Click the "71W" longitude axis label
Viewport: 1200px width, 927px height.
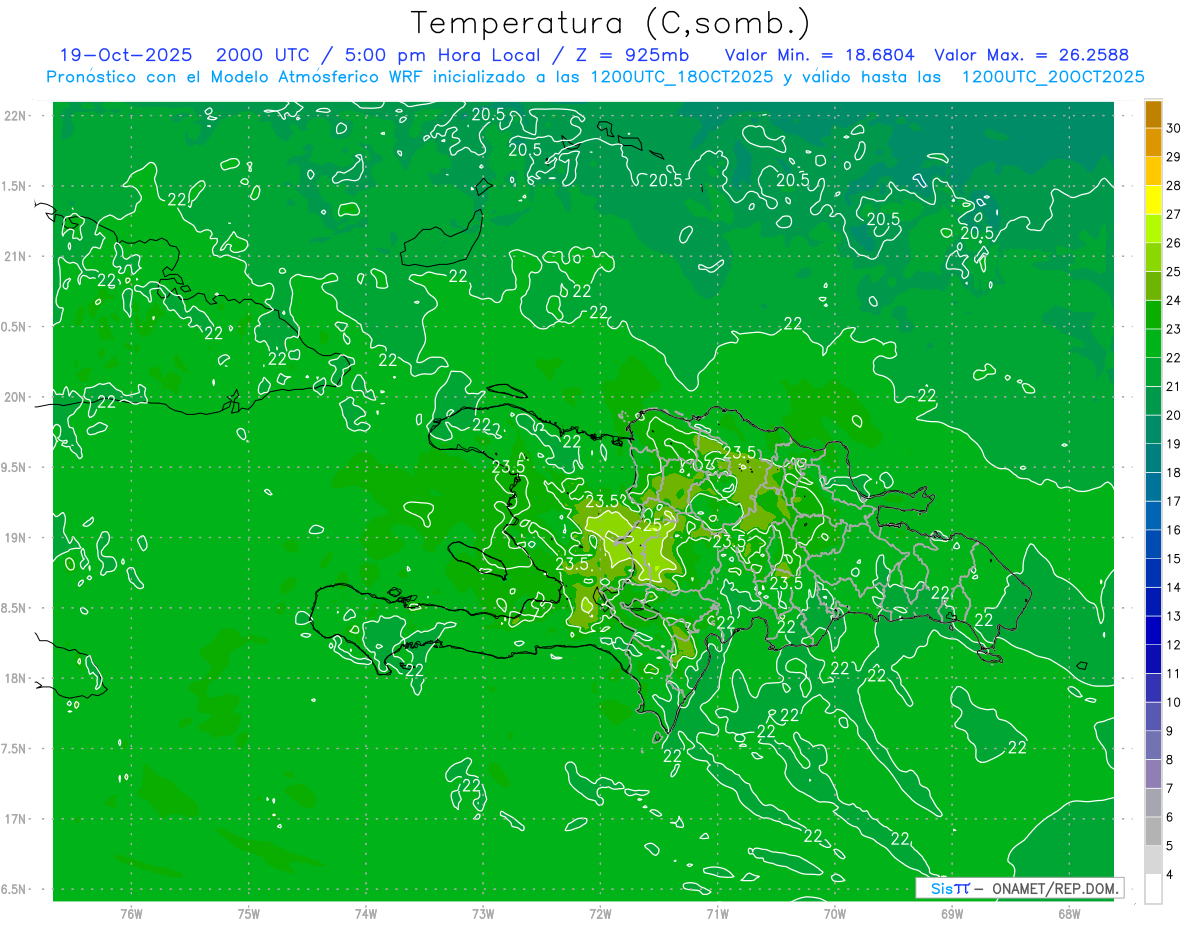(717, 913)
